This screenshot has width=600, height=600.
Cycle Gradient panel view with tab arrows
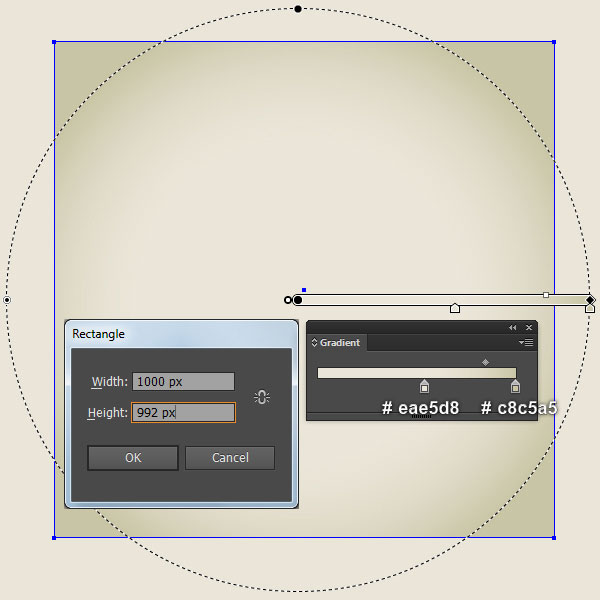[314, 342]
